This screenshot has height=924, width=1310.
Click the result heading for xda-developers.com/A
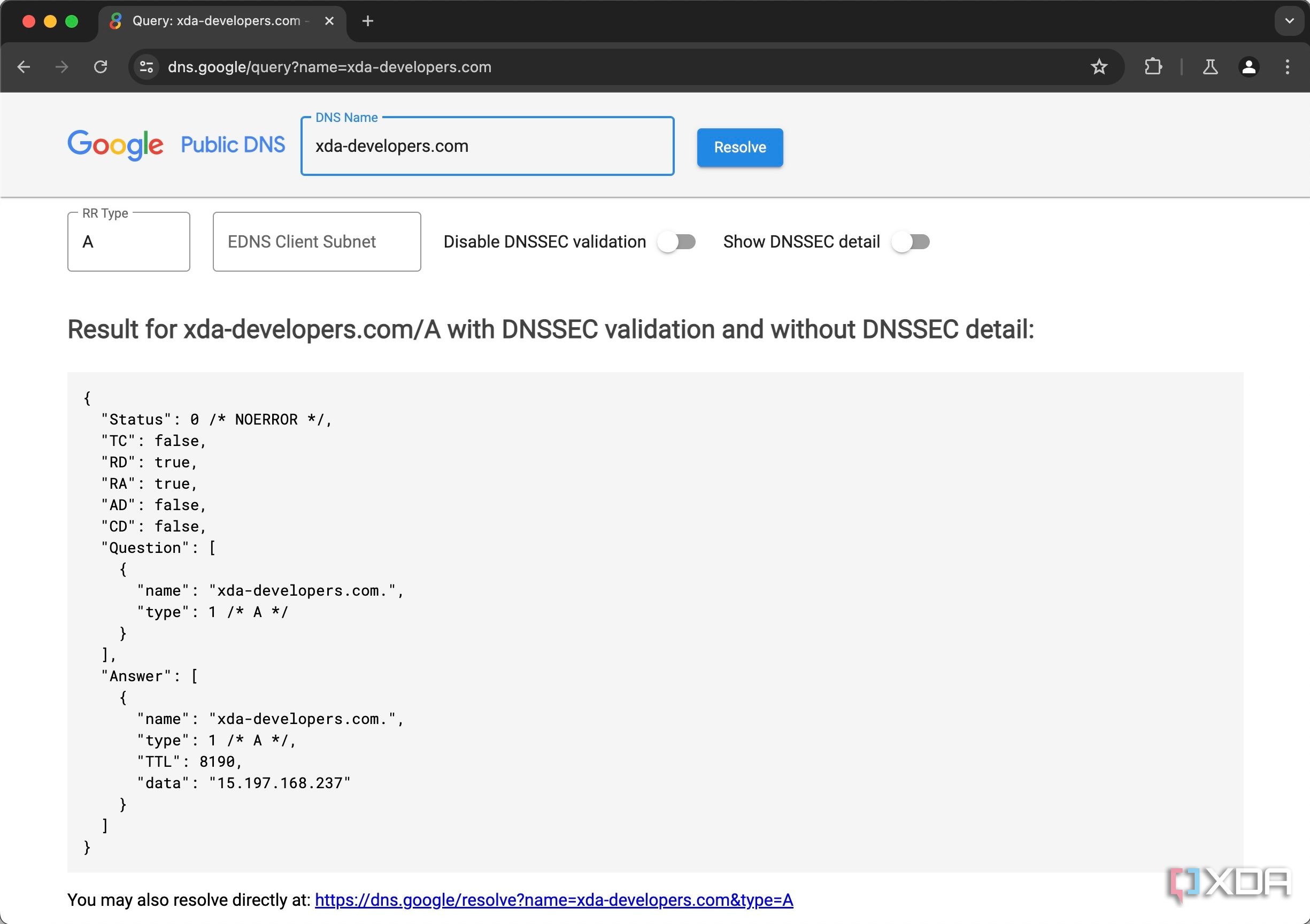(551, 329)
